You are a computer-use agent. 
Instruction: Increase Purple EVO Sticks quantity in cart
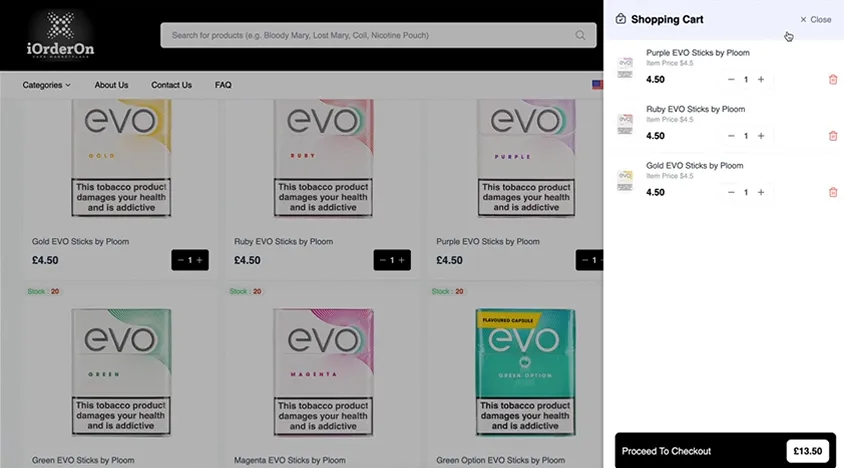coord(761,80)
